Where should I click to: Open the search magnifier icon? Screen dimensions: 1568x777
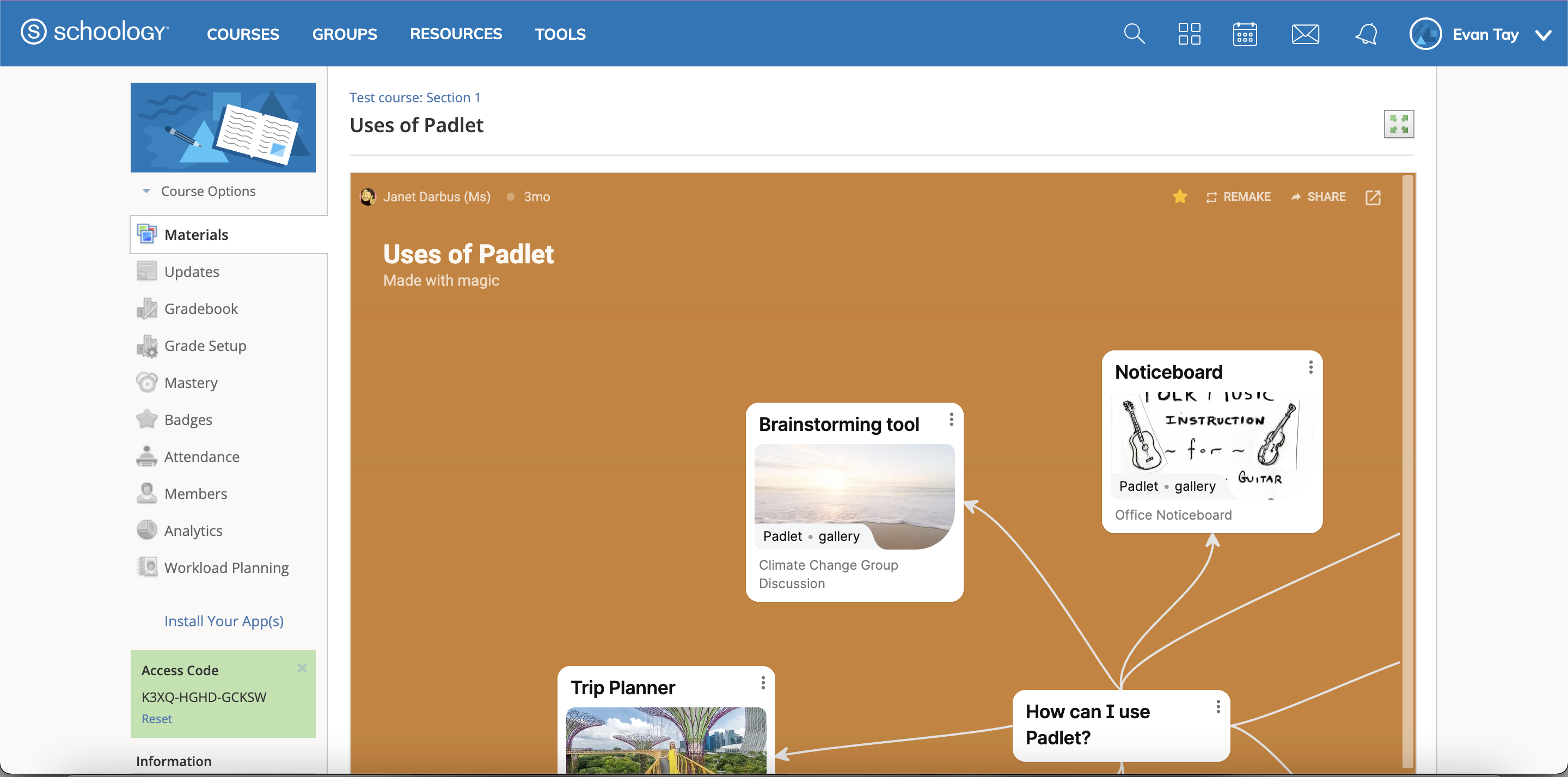(x=1134, y=34)
